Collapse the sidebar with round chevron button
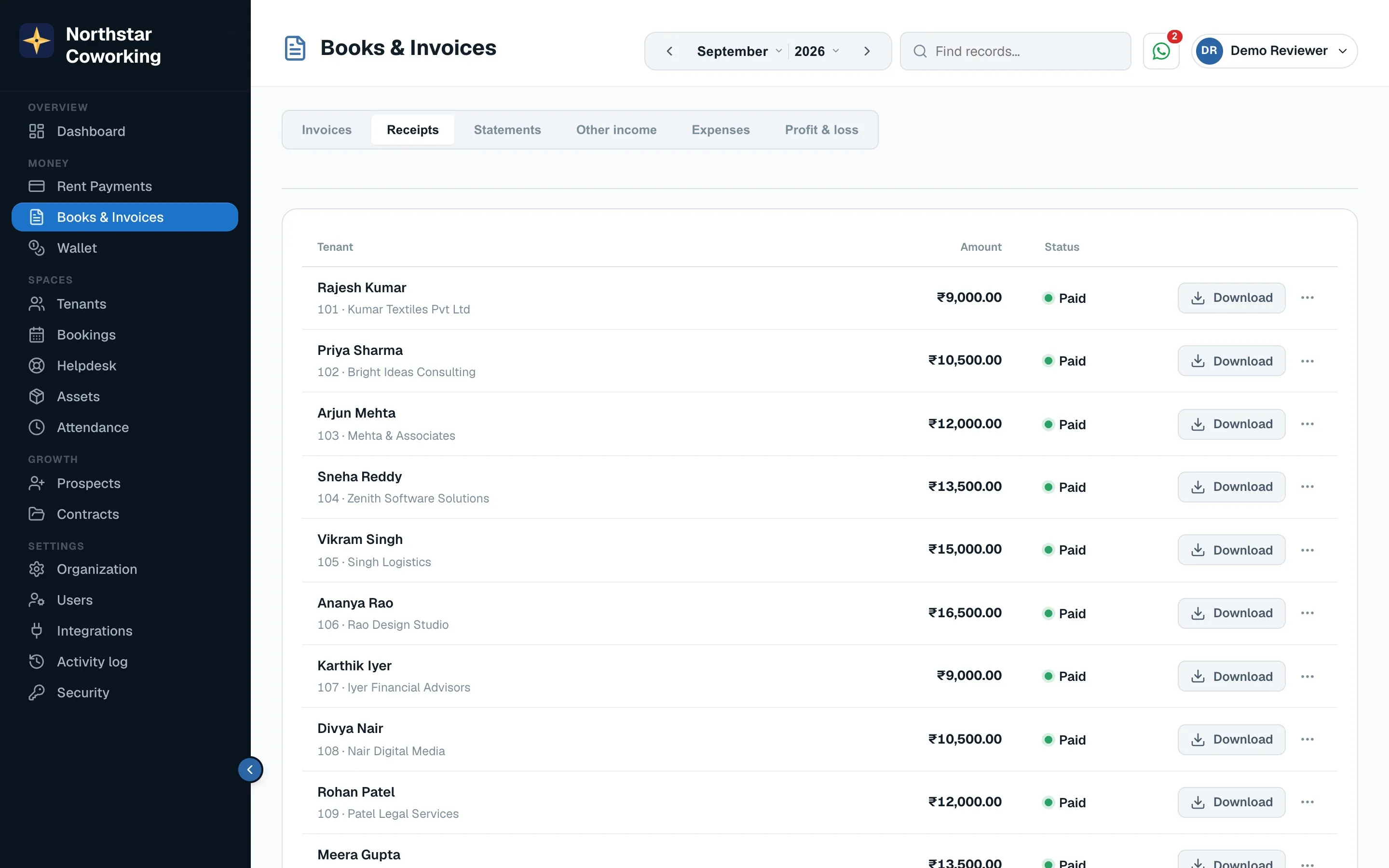1389x868 pixels. click(250, 769)
